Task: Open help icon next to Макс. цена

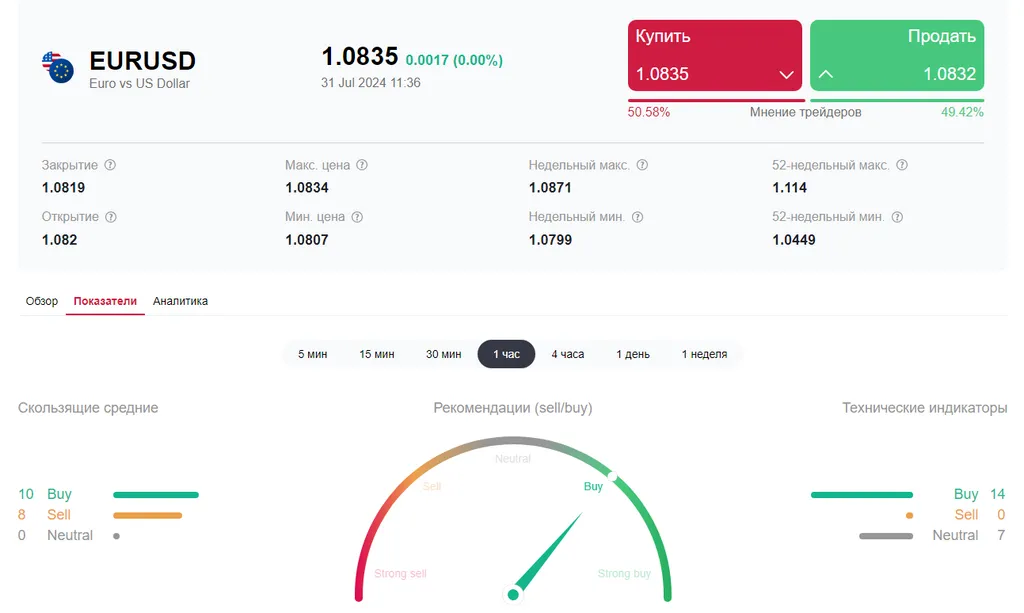Action: 362,165
